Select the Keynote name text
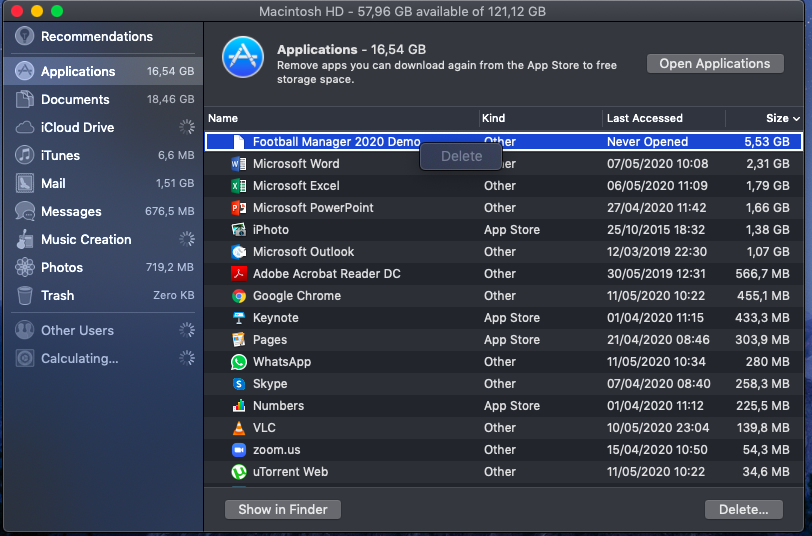 coord(276,317)
